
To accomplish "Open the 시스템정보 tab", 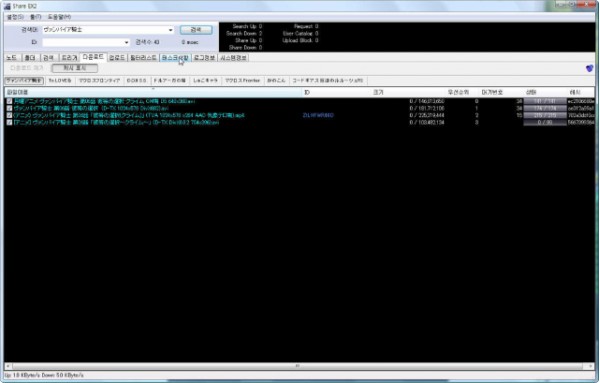I will point(233,58).
